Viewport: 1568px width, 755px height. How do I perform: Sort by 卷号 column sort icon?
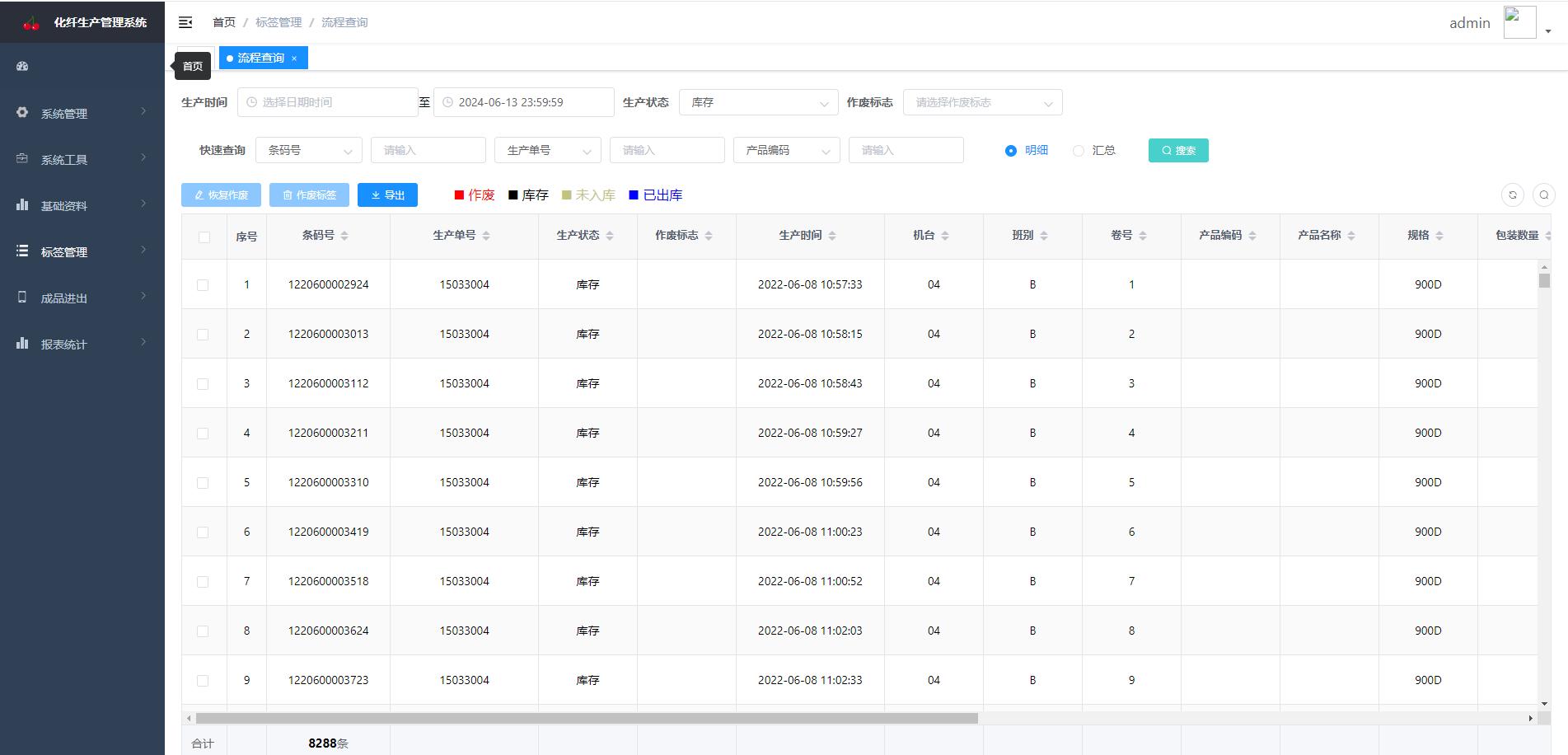(1143, 236)
